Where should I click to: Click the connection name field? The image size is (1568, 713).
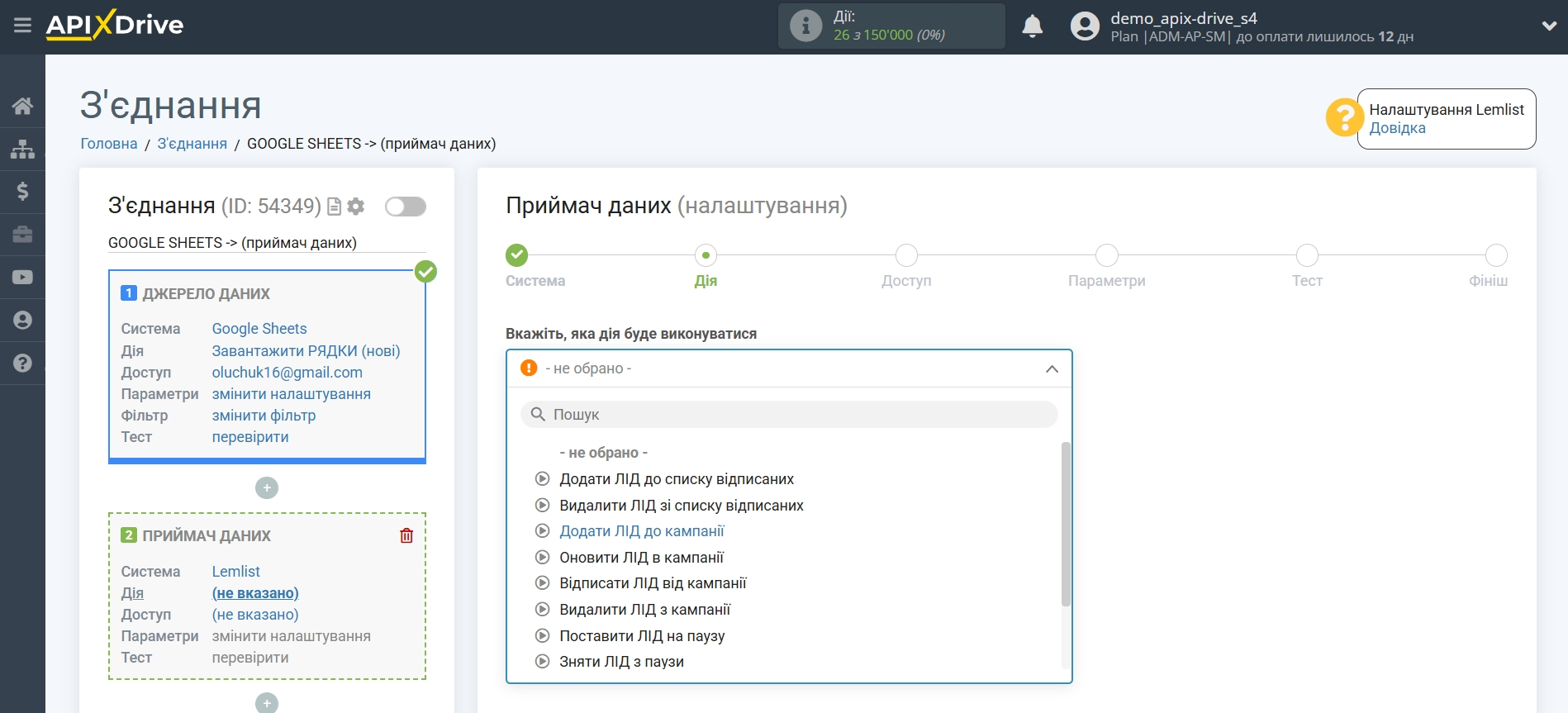tap(267, 243)
